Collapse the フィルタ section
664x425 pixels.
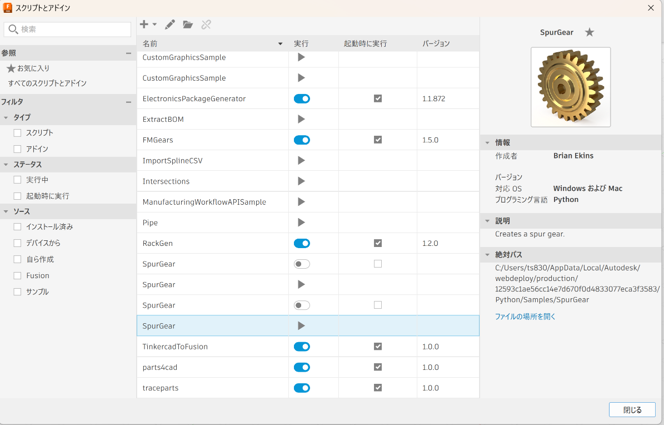(x=128, y=102)
